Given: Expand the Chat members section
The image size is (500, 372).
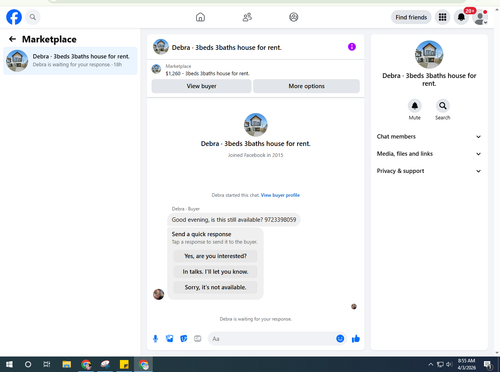Looking at the screenshot, I should 429,137.
